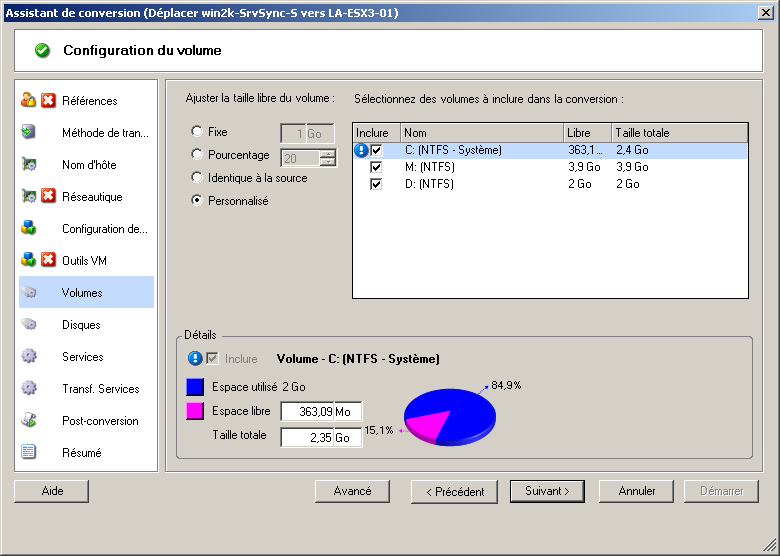The width and height of the screenshot is (780, 556).
Task: Click the Pourcentage value field
Action: tap(300, 158)
